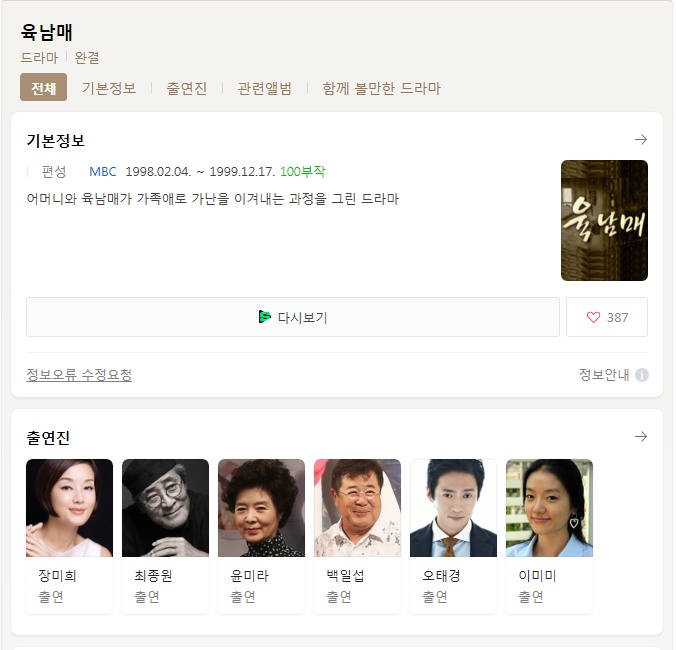Open 장미희's cast photo

[69, 508]
